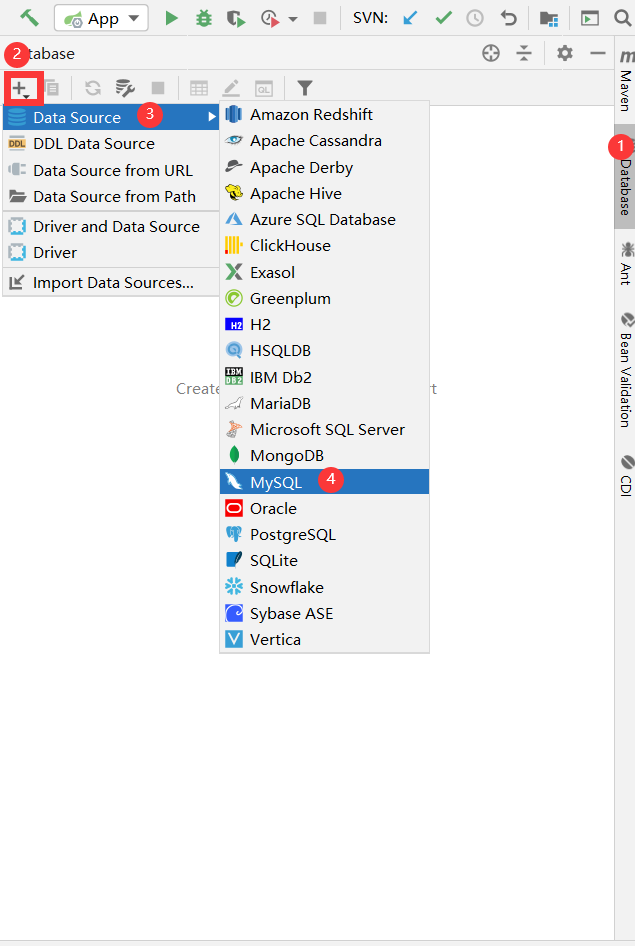Screen dimensions: 635x946
Task: Select Data Source from Path
Action: click(x=111, y=196)
